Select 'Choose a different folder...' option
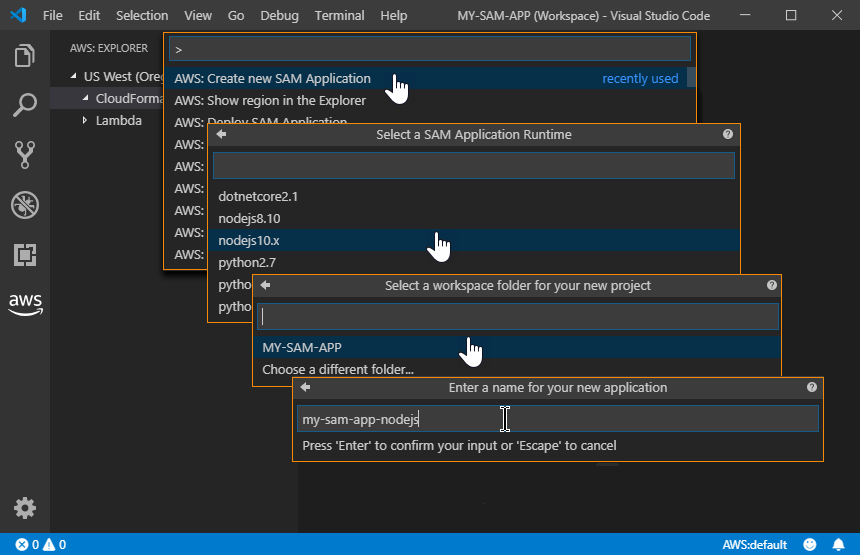 coord(338,369)
